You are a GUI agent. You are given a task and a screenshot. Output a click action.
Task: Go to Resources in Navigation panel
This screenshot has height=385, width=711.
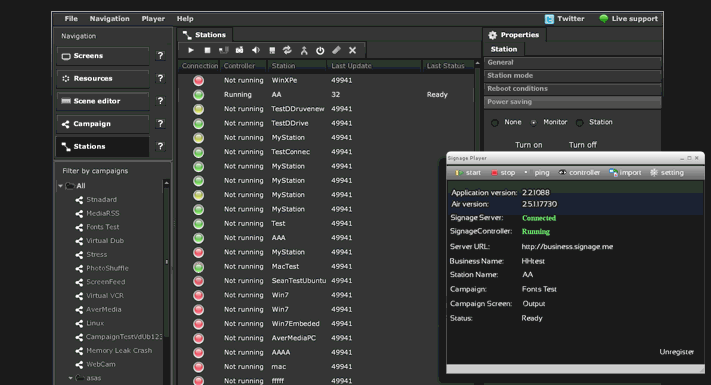pos(103,78)
